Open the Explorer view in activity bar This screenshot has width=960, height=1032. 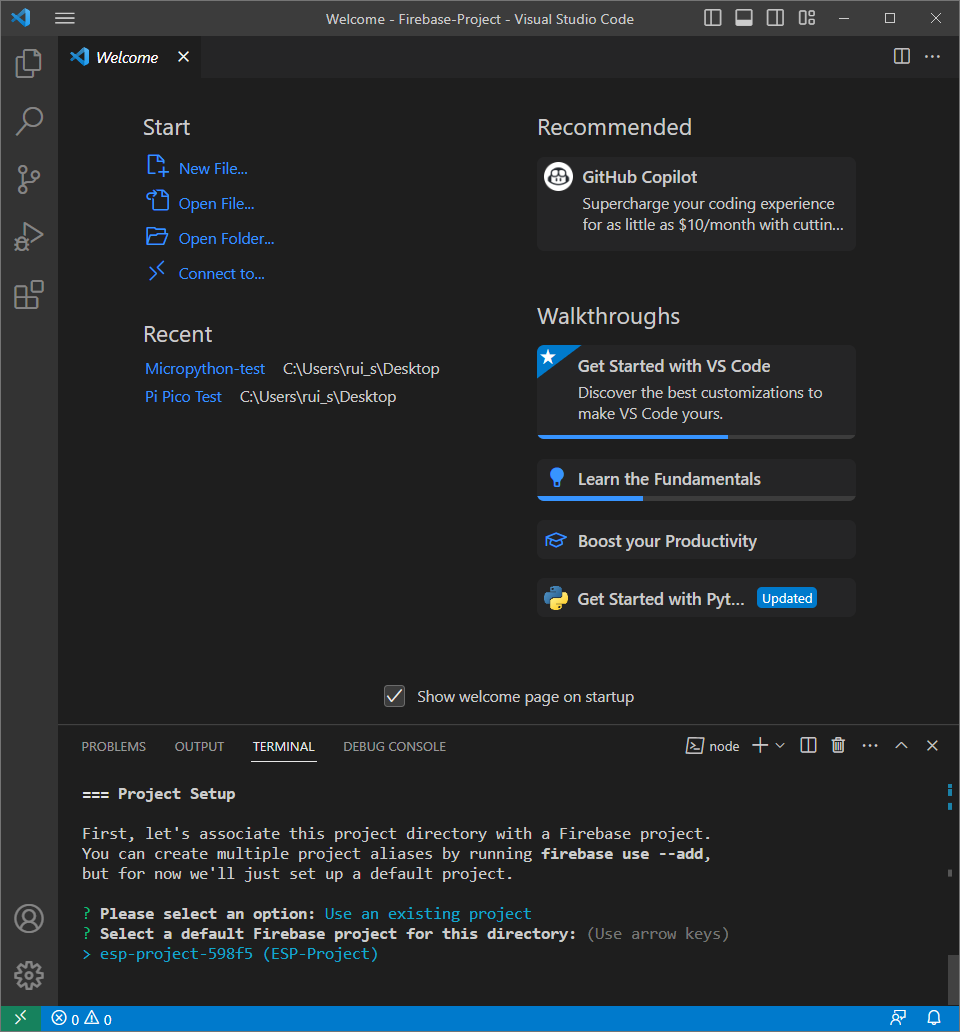pyautogui.click(x=28, y=63)
